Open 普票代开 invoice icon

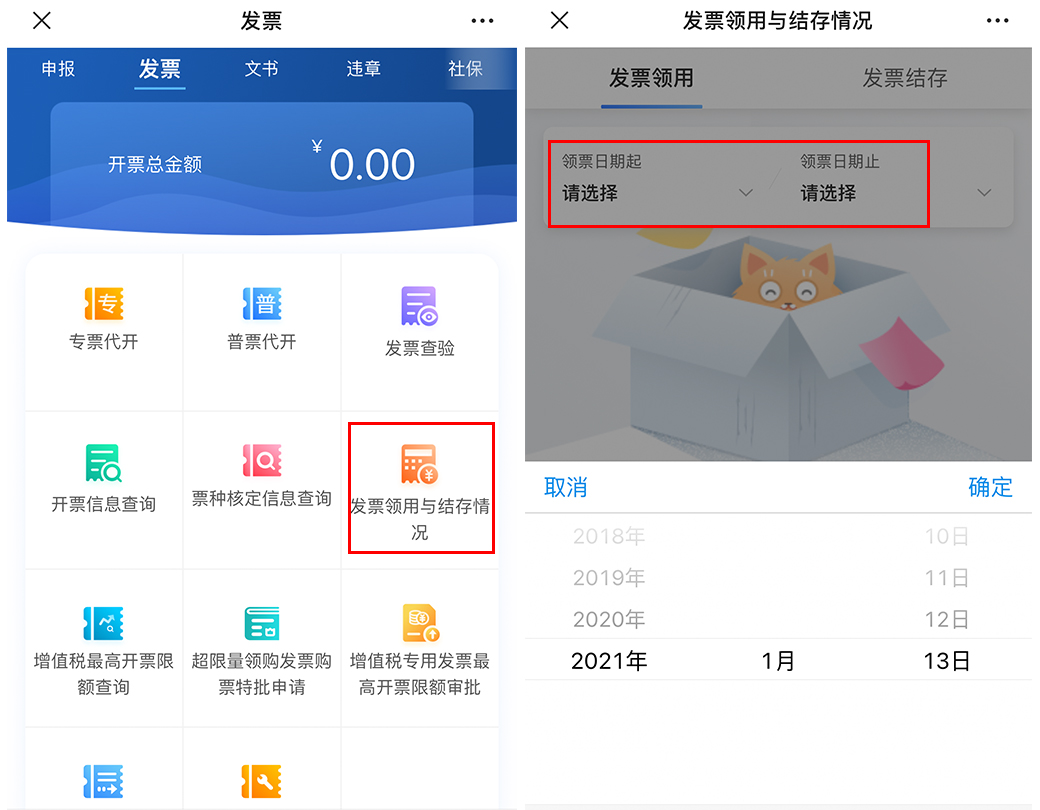[x=262, y=303]
